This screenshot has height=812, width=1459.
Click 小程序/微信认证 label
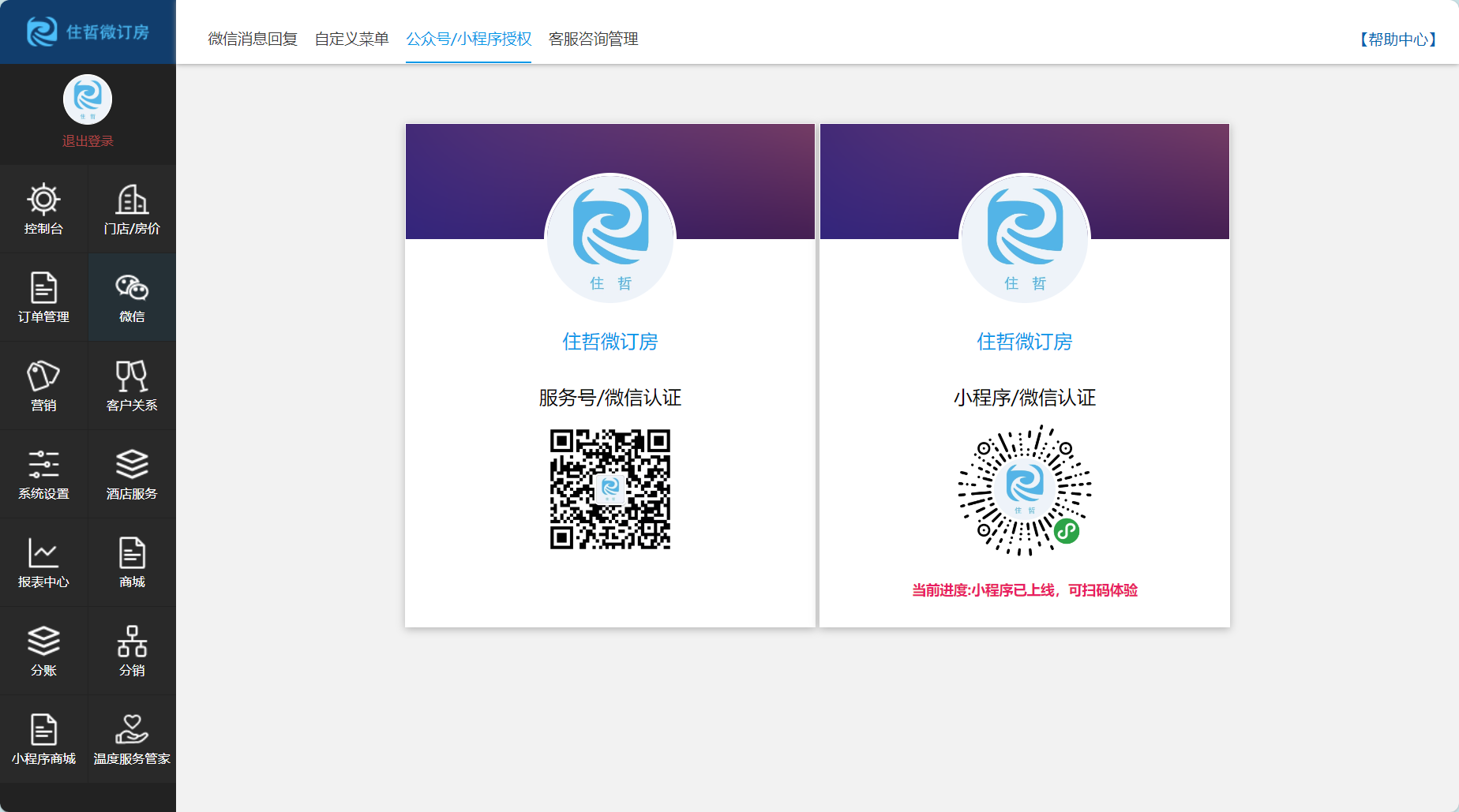click(1025, 398)
